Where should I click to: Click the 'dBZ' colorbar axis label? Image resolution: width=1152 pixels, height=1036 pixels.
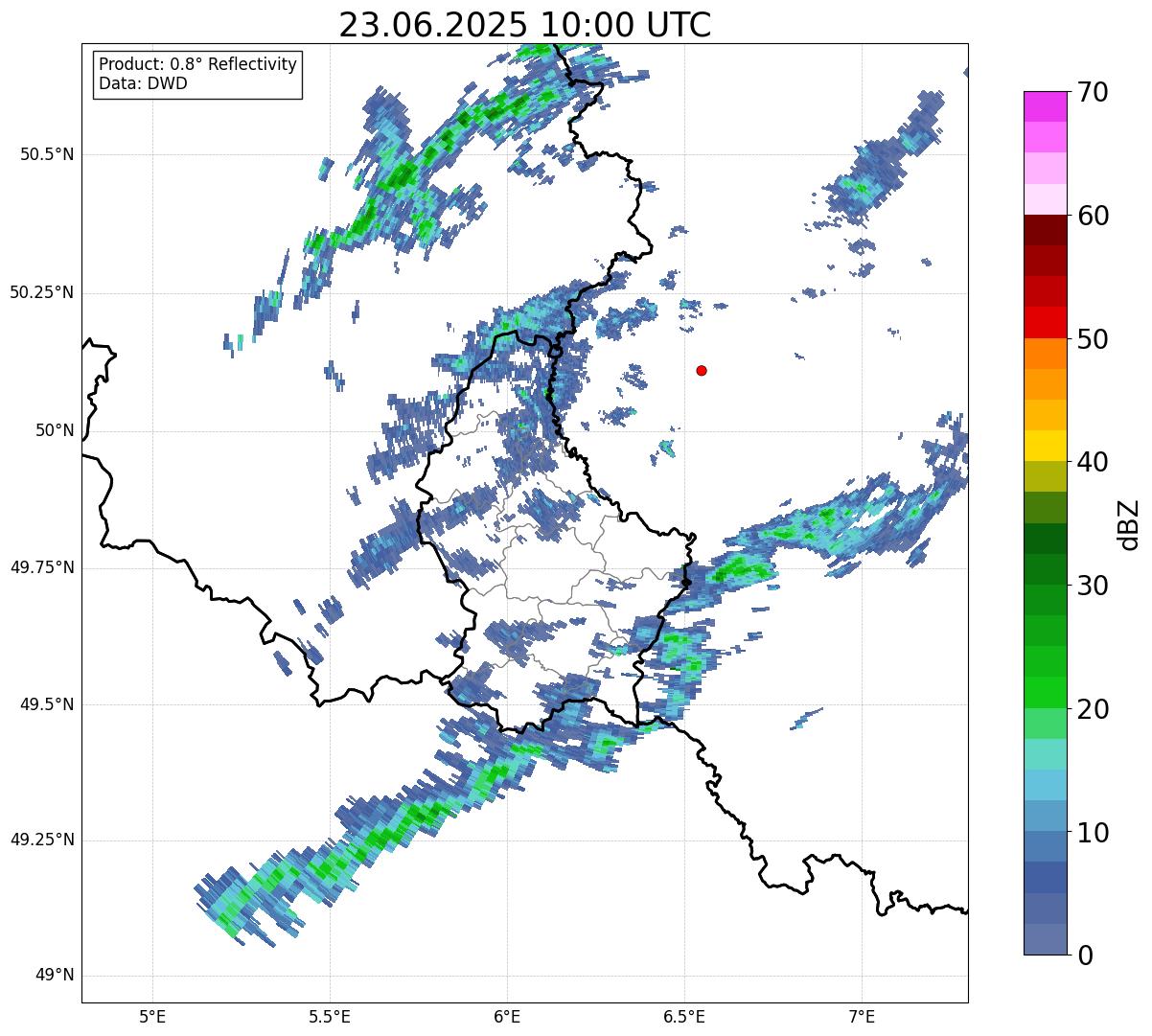(x=1129, y=524)
